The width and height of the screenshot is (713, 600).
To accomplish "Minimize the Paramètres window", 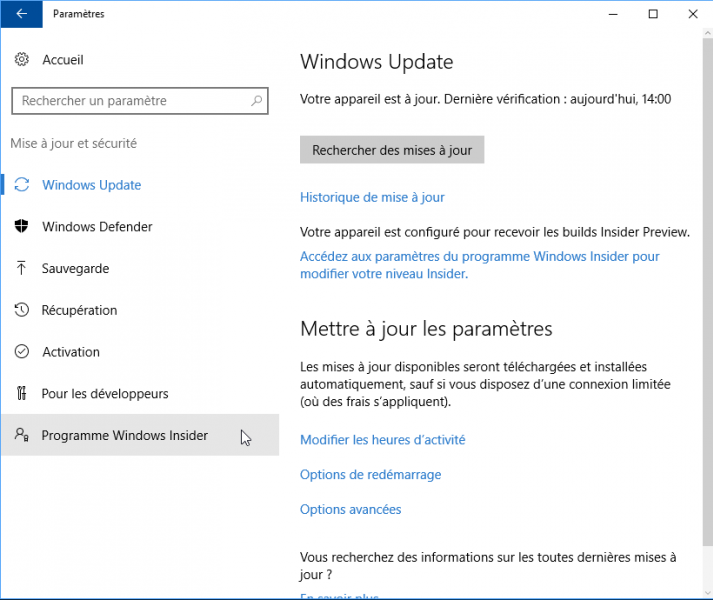I will coord(613,14).
